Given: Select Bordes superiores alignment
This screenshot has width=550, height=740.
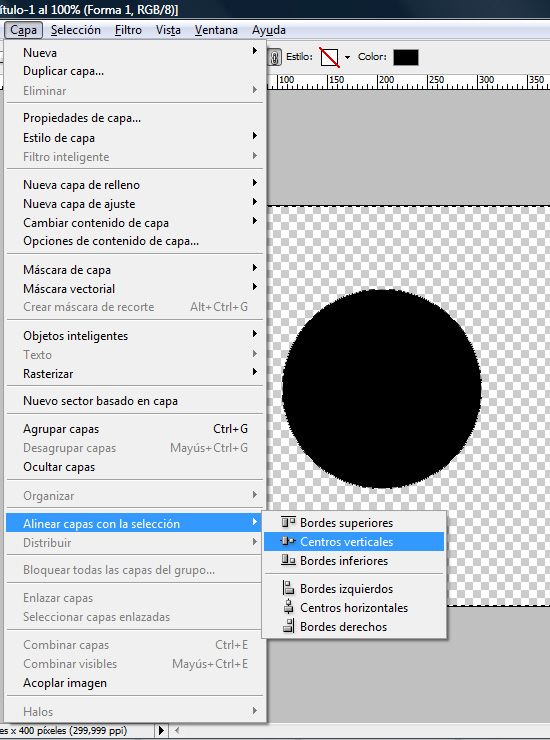Looking at the screenshot, I should (x=354, y=522).
